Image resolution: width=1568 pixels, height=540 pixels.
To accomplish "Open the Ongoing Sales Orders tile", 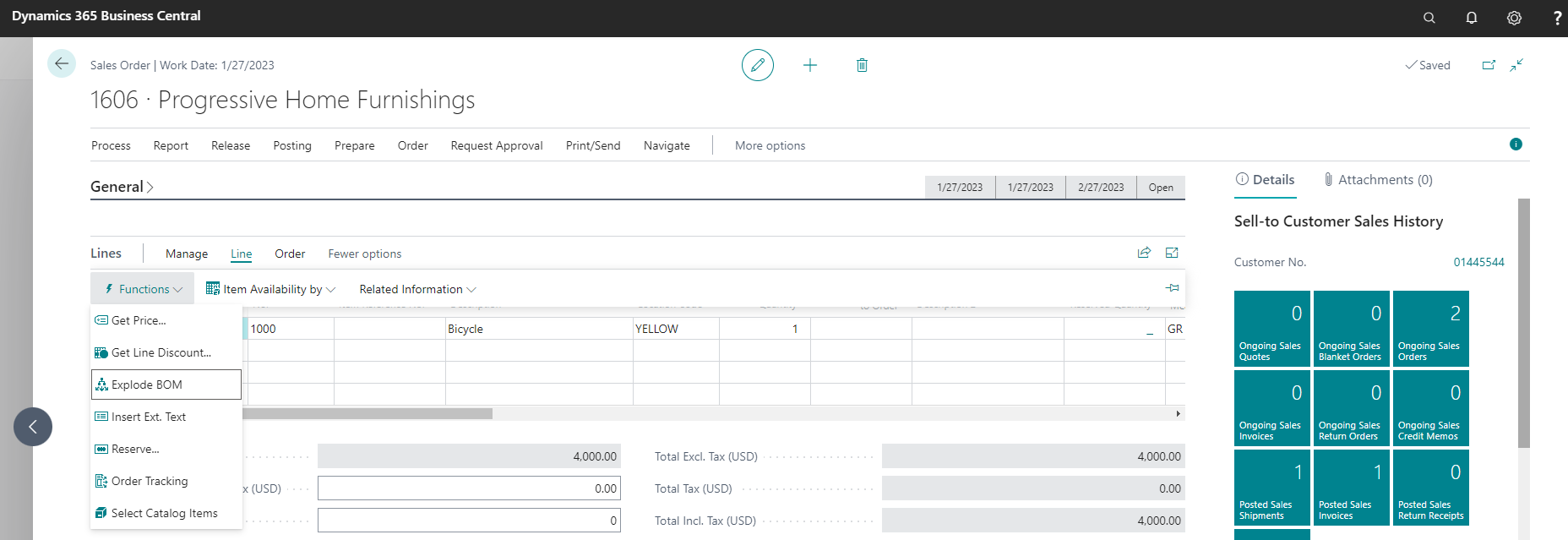I will point(1431,329).
